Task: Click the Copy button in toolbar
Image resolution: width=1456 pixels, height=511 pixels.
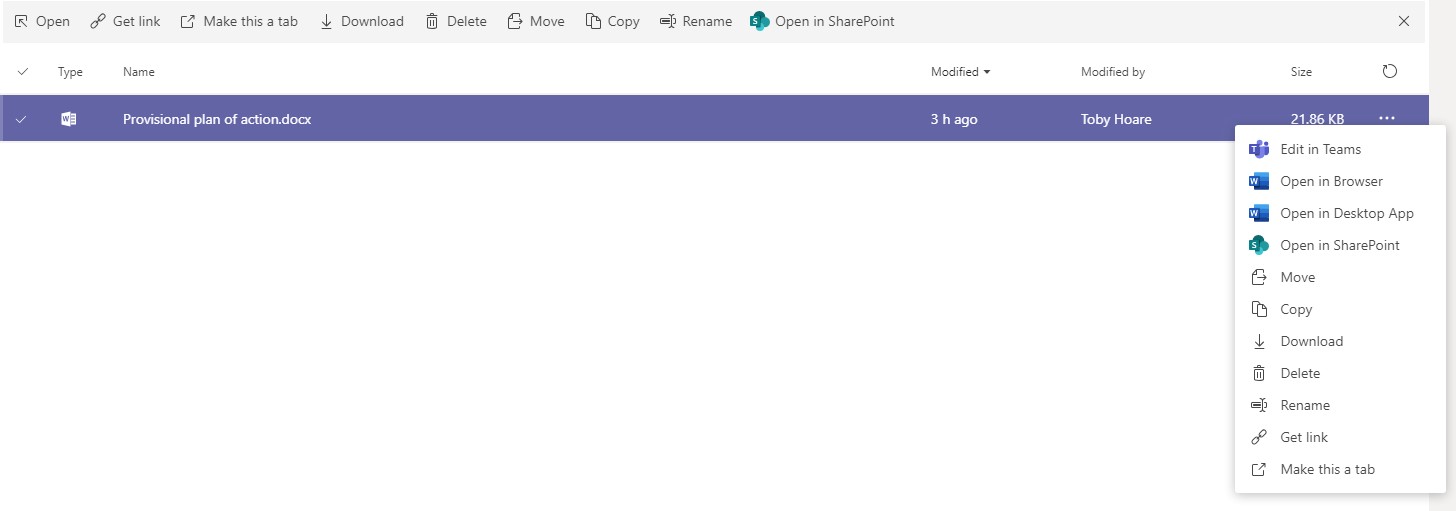Action: click(x=612, y=21)
